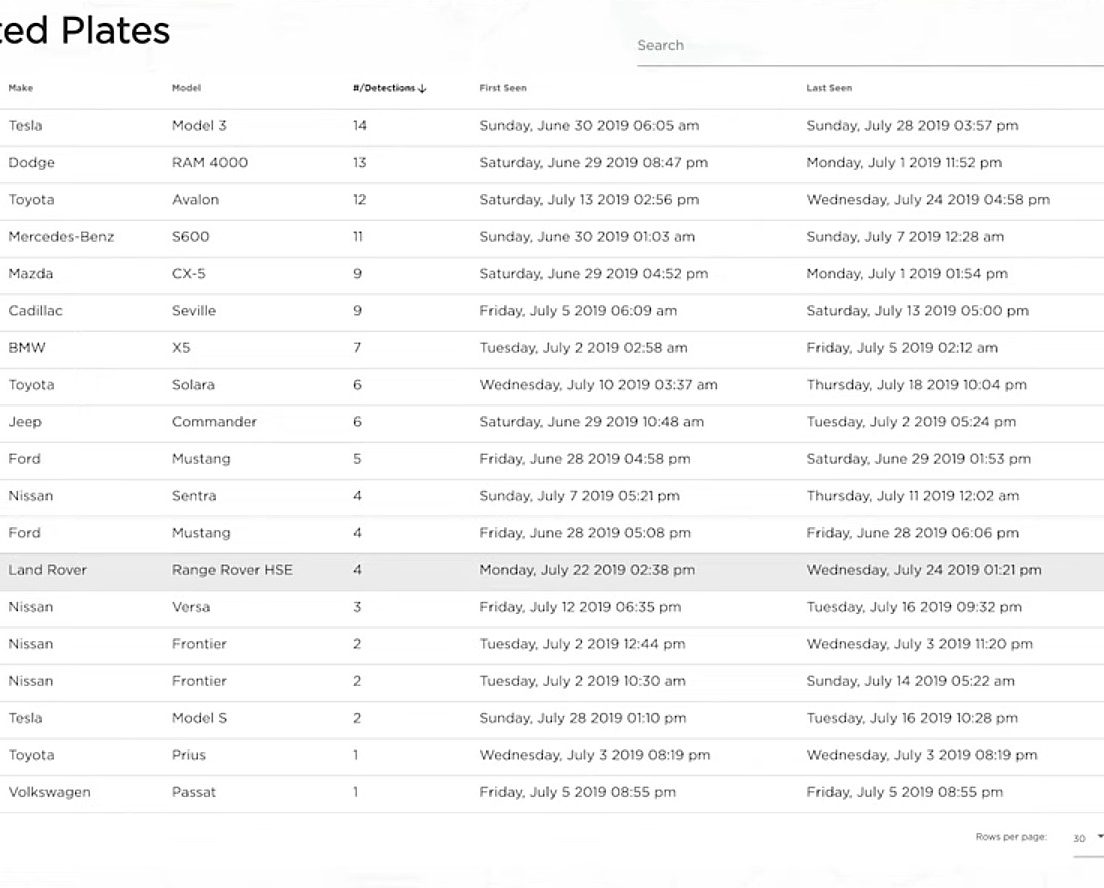This screenshot has width=1104, height=888.
Task: Click the S600 model cell
Action: 190,237
